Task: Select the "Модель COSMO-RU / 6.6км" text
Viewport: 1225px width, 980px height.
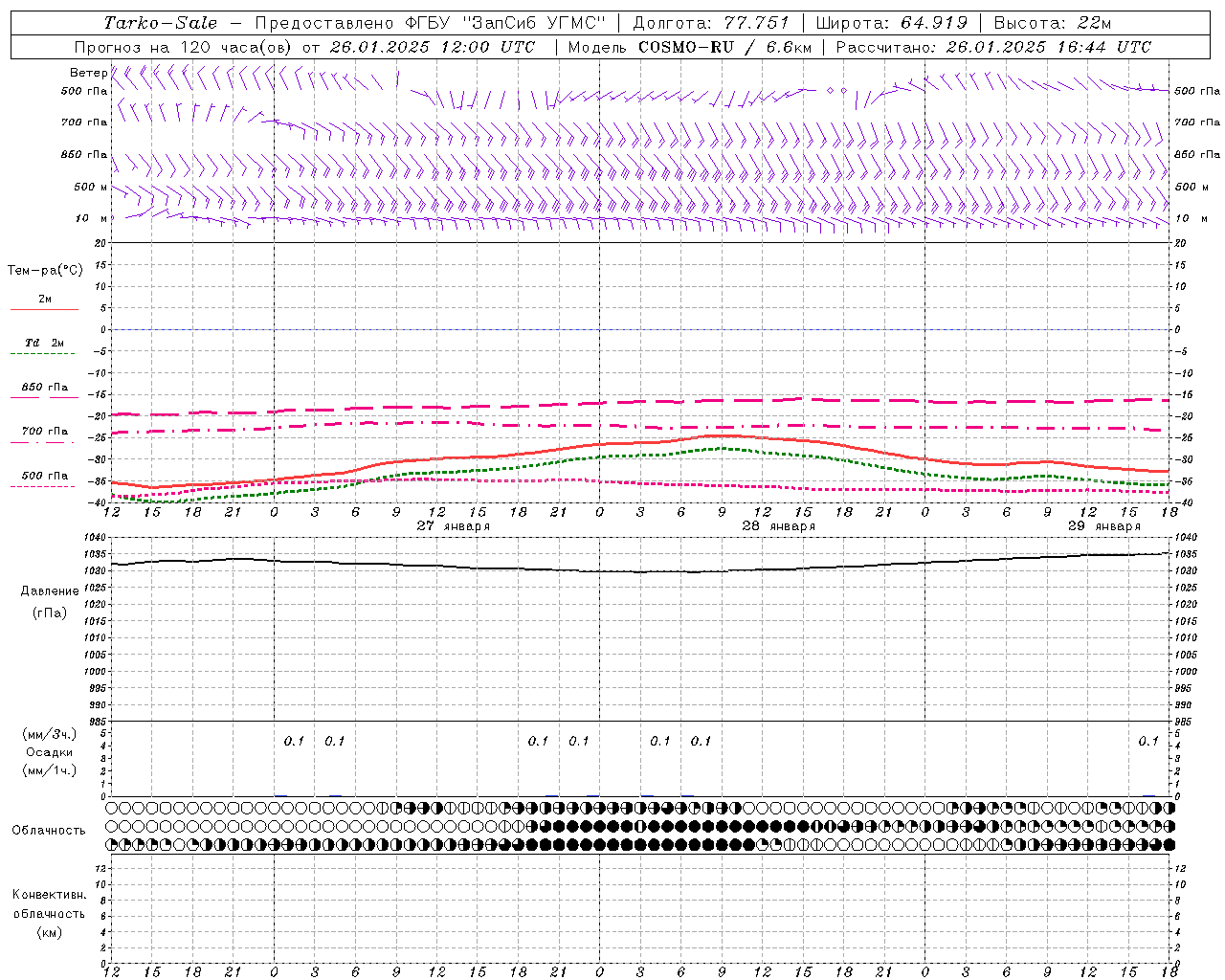Action: pyautogui.click(x=689, y=47)
